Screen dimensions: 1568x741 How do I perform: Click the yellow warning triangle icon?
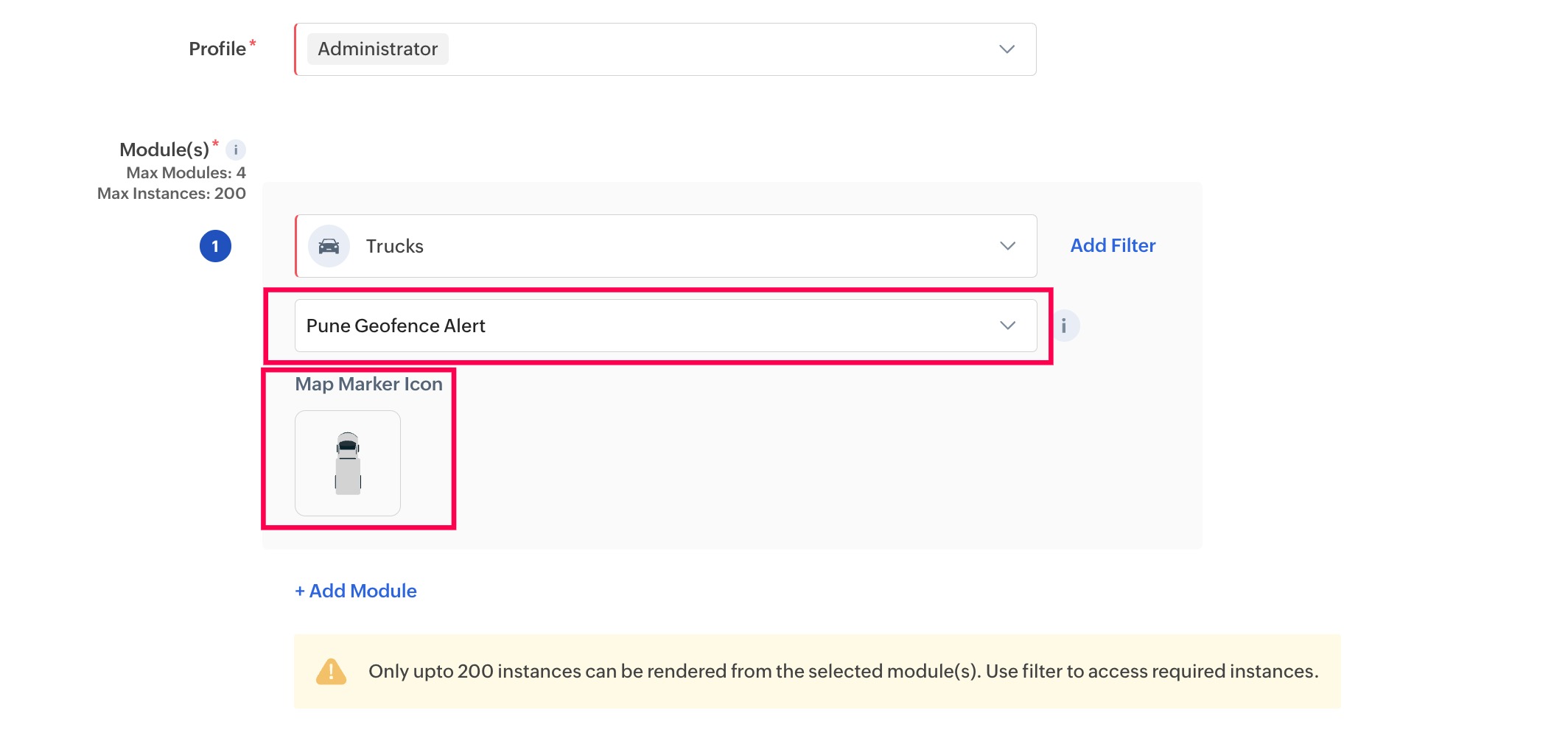point(331,672)
